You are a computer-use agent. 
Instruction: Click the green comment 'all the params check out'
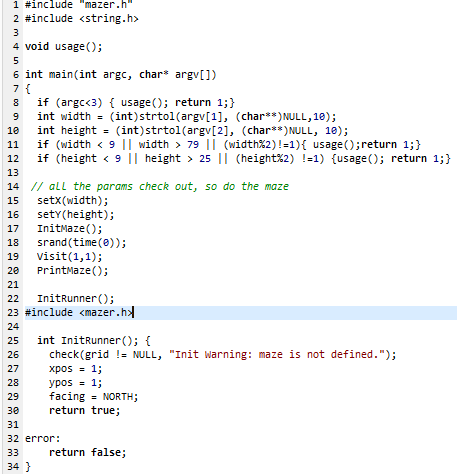point(160,187)
